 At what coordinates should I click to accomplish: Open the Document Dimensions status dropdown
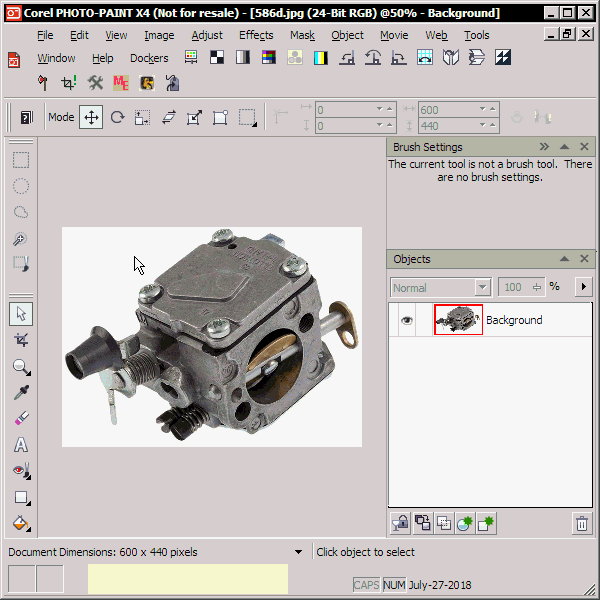298,552
